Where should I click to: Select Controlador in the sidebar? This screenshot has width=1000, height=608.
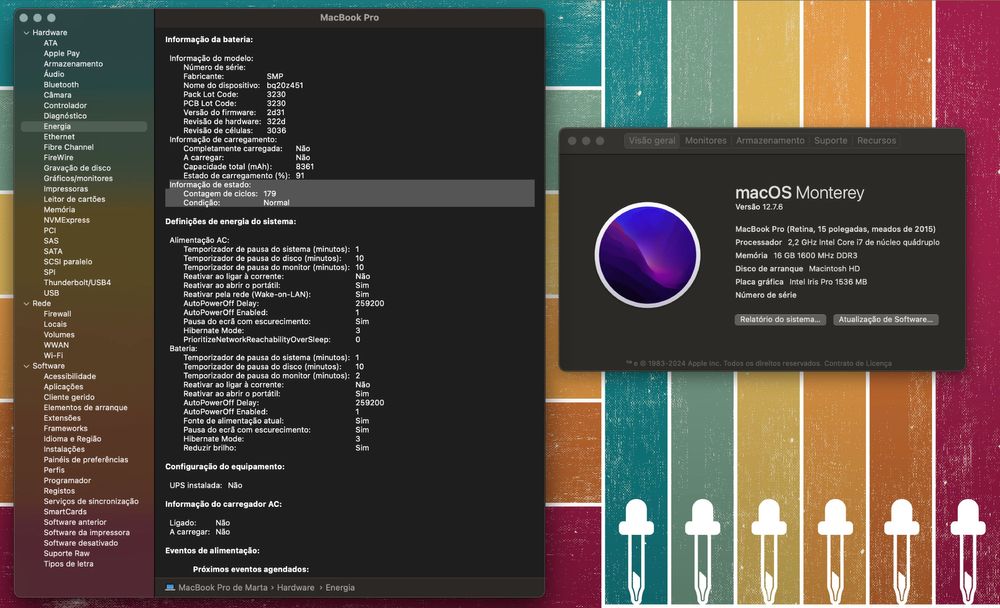65,105
